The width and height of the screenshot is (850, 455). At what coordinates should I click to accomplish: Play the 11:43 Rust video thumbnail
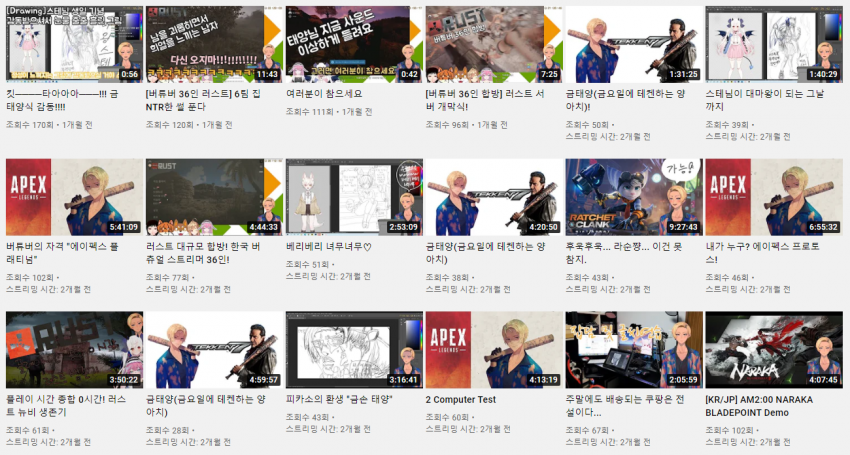coord(214,44)
